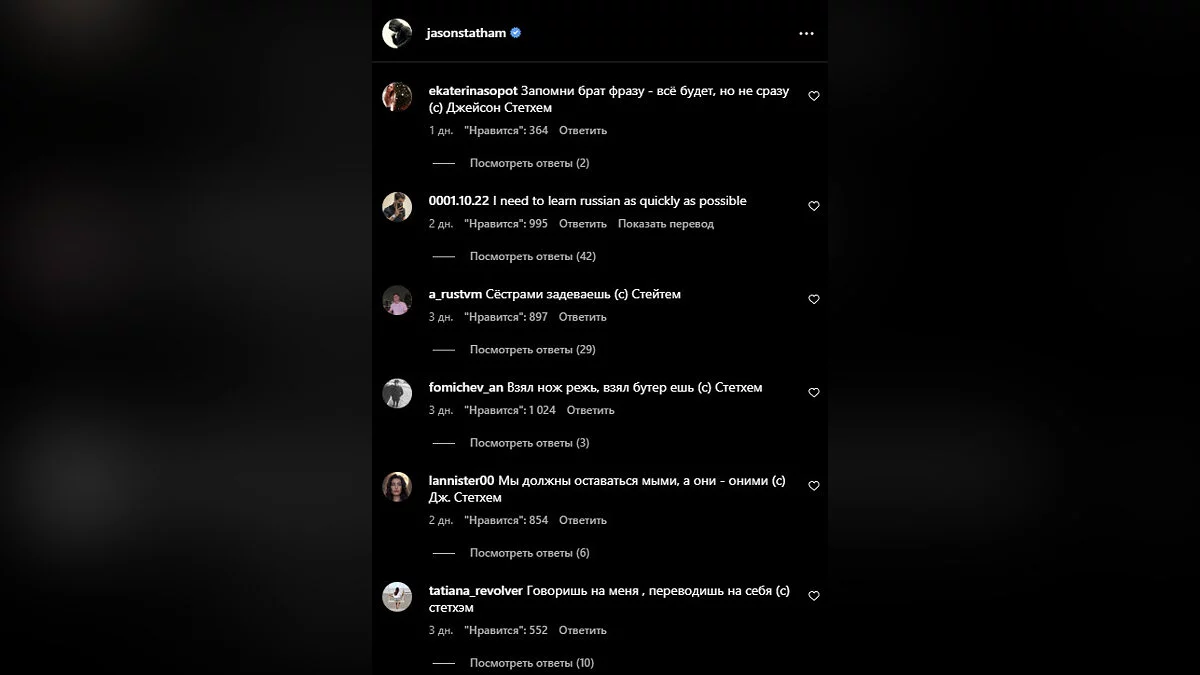Image resolution: width=1200 pixels, height=675 pixels.
Task: Expand the 42 replies thread
Action: pyautogui.click(x=532, y=256)
